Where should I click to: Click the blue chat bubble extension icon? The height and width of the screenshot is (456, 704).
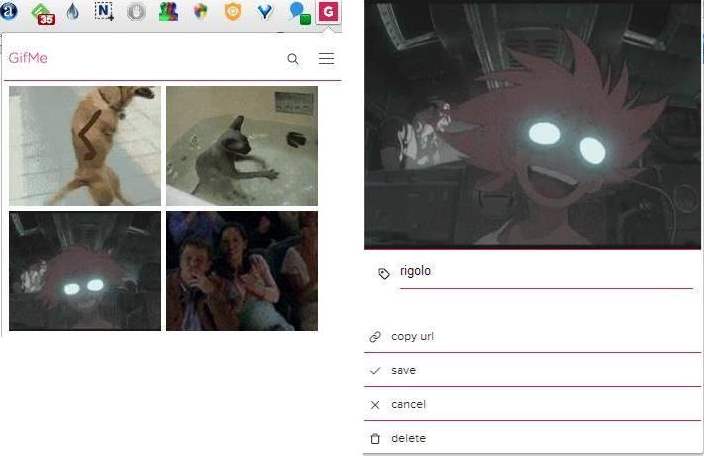pos(300,13)
